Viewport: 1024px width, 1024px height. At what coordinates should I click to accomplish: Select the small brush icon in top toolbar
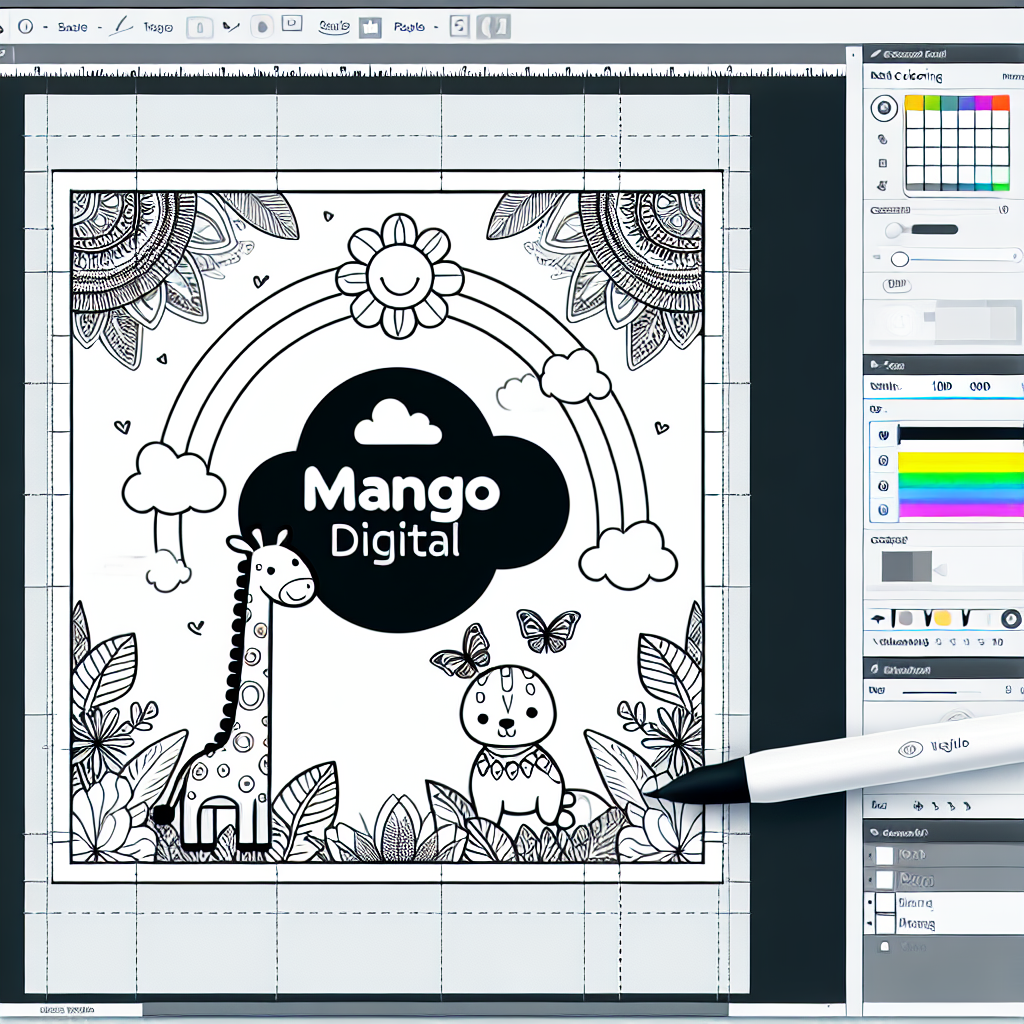pos(231,27)
